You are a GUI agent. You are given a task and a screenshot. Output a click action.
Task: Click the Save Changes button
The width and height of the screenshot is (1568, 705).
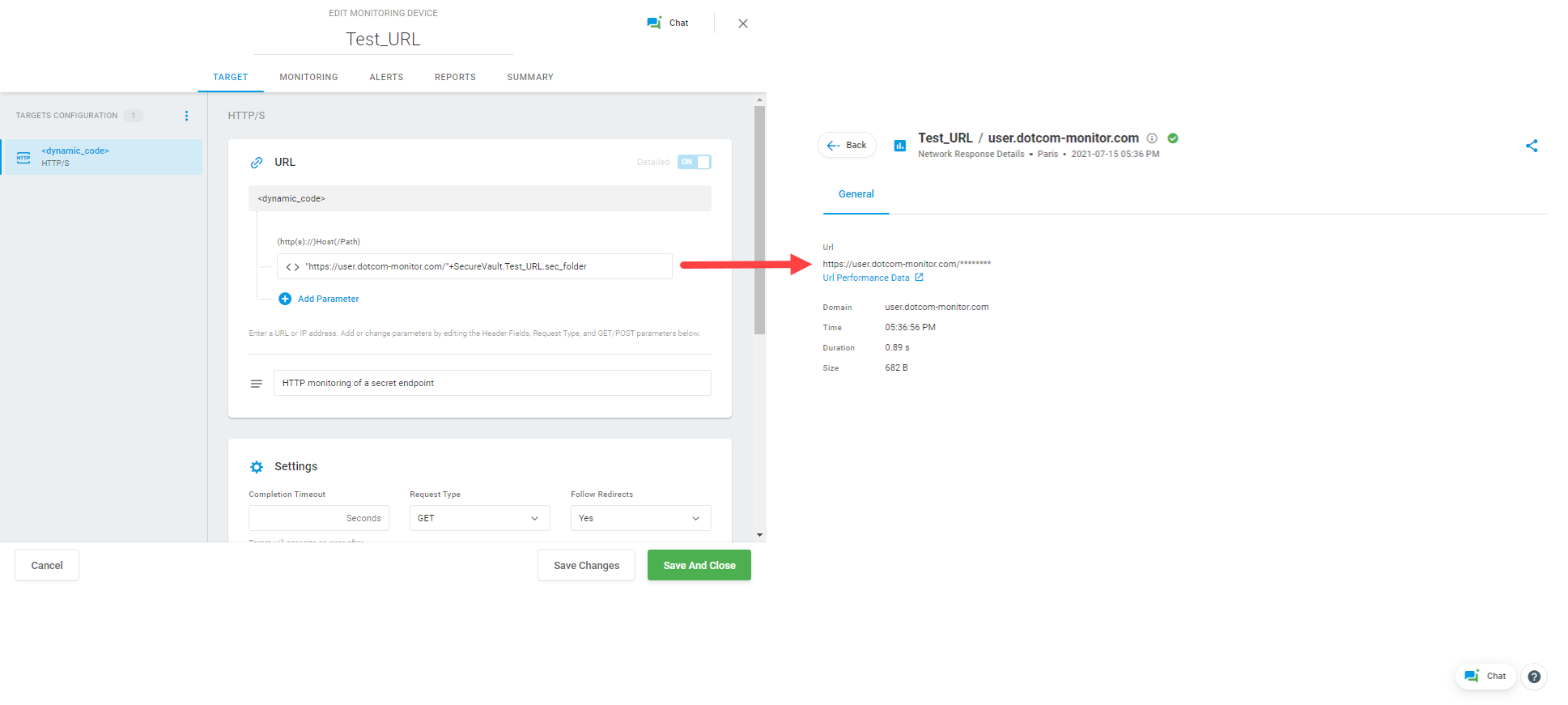coord(586,565)
